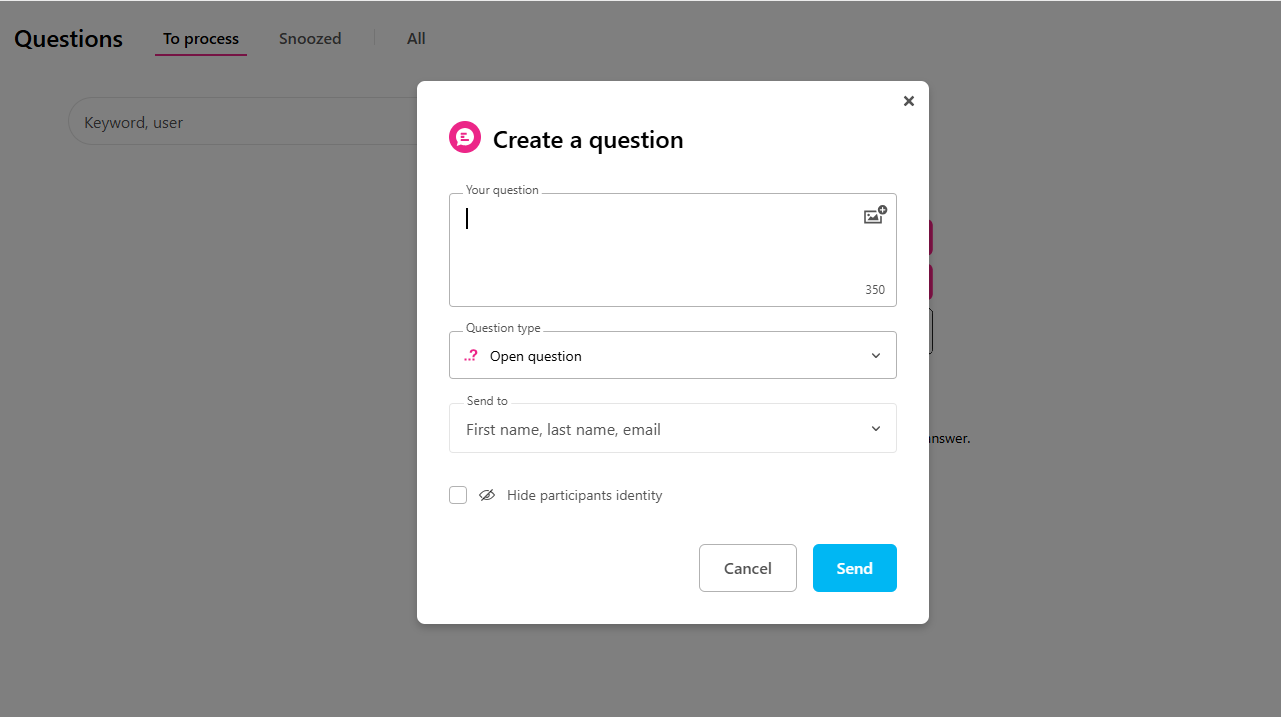Viewport: 1281px width, 717px height.
Task: Click the Hide participants identity label
Action: (584, 495)
